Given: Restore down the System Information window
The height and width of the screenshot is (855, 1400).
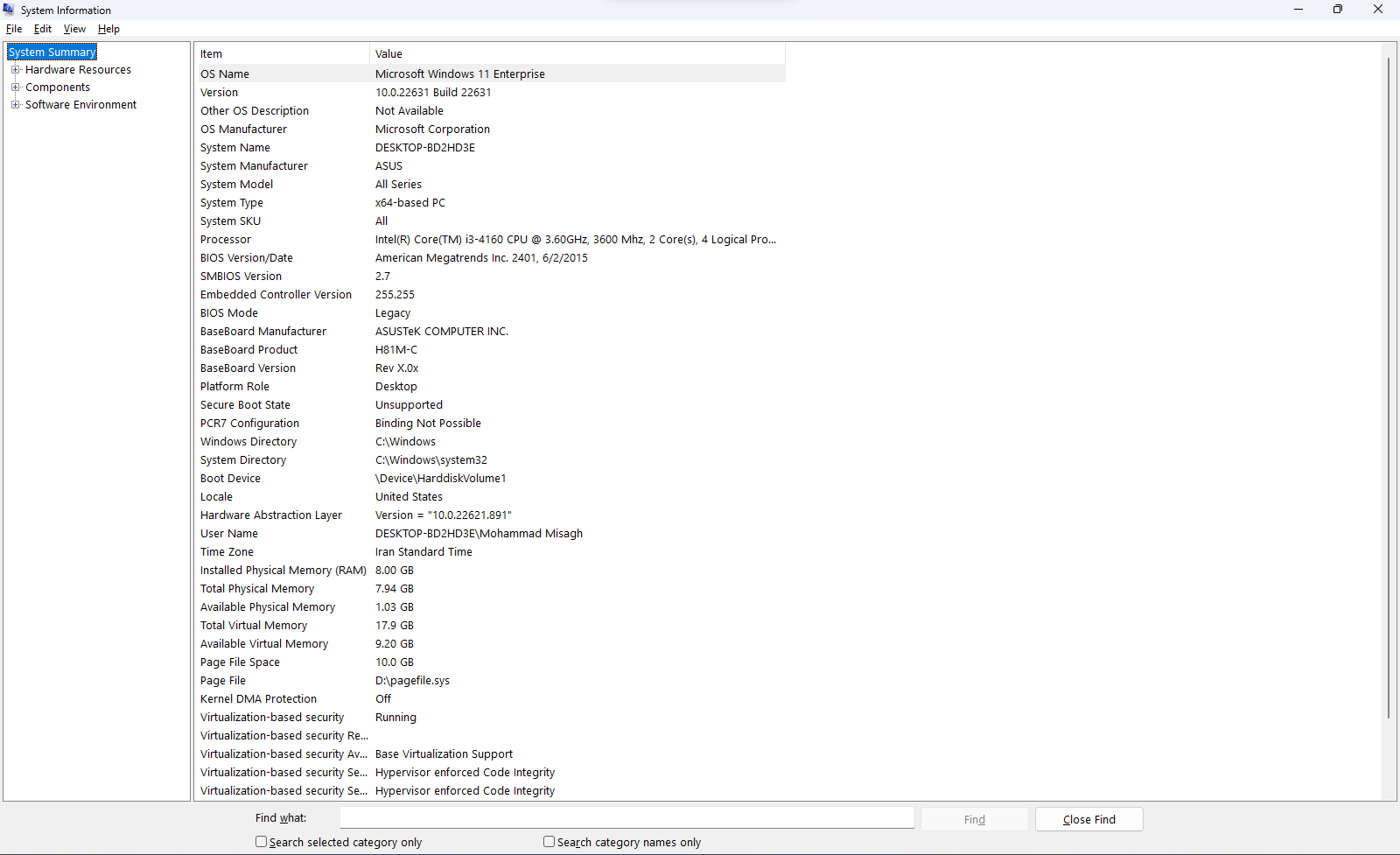Looking at the screenshot, I should click(x=1338, y=10).
